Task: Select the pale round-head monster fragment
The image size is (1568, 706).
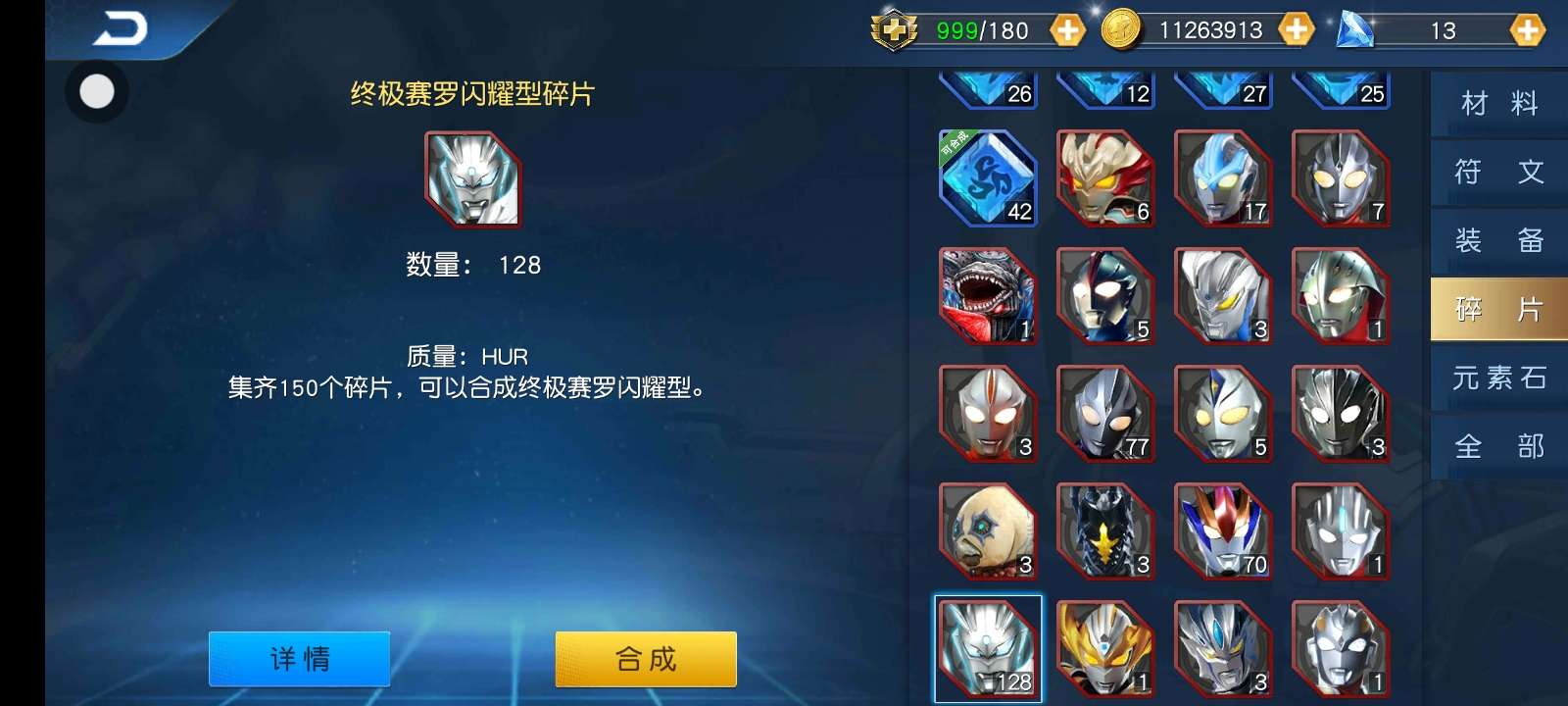Action: point(988,531)
